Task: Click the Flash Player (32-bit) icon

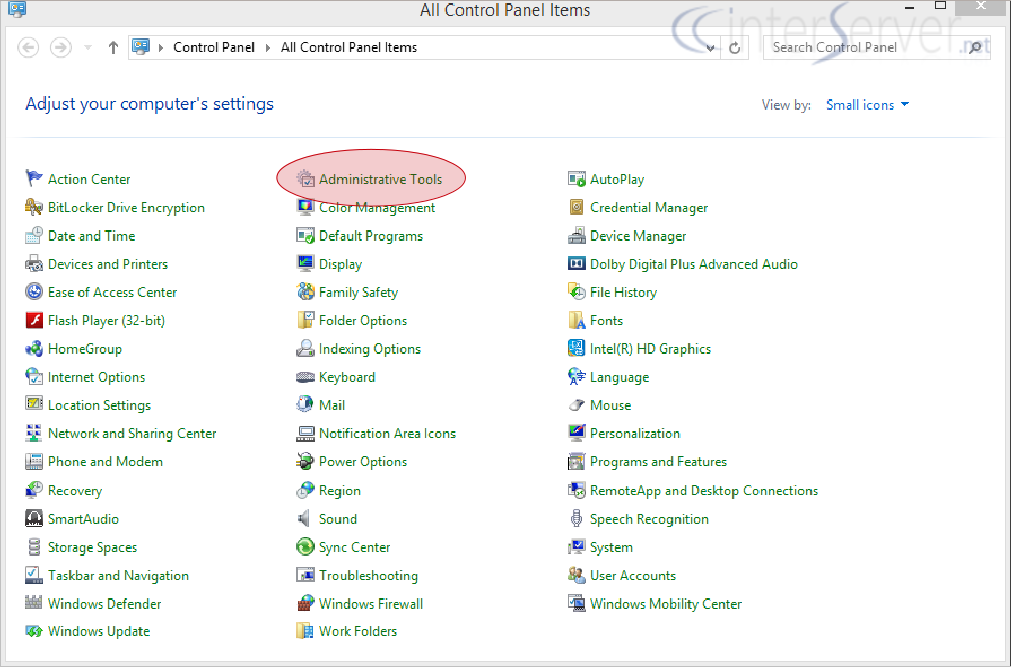Action: point(34,320)
